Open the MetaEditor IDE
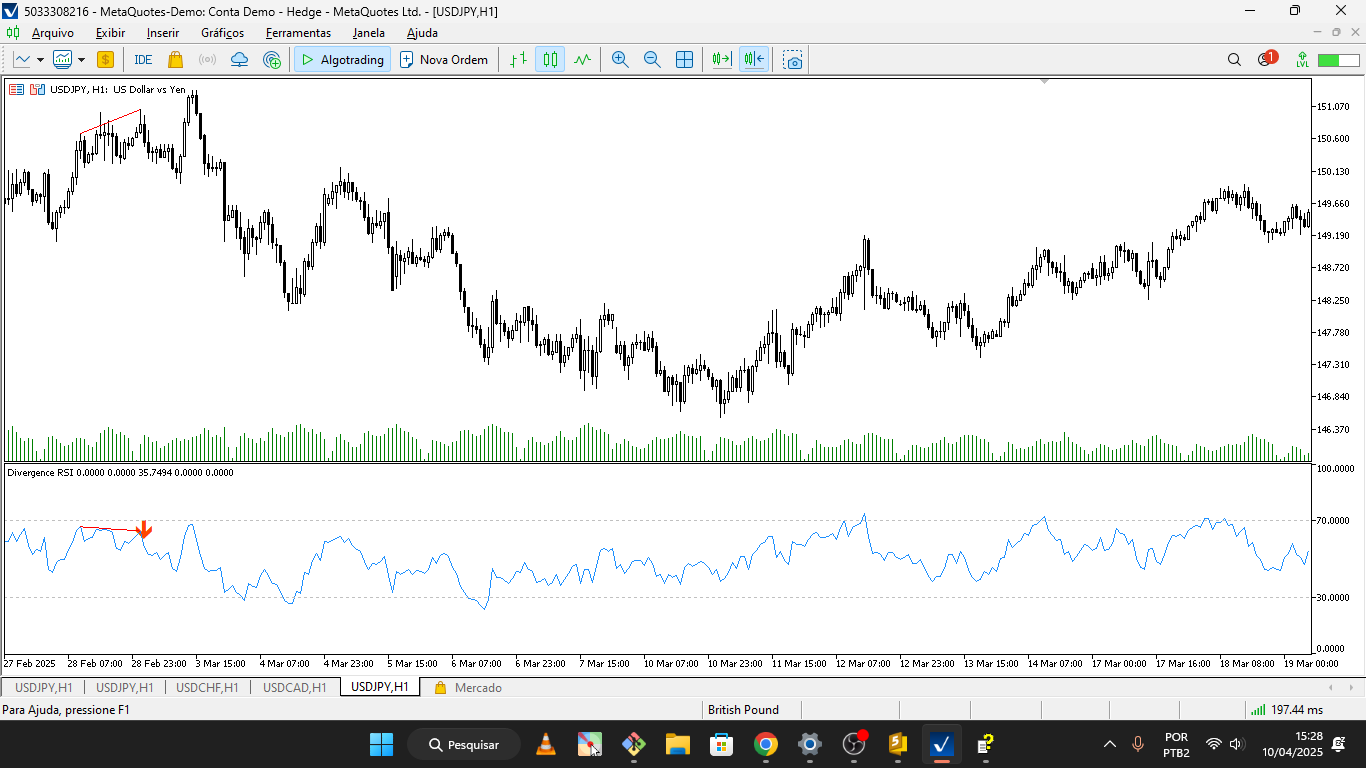Screen dimensions: 1366x768 [x=143, y=59]
